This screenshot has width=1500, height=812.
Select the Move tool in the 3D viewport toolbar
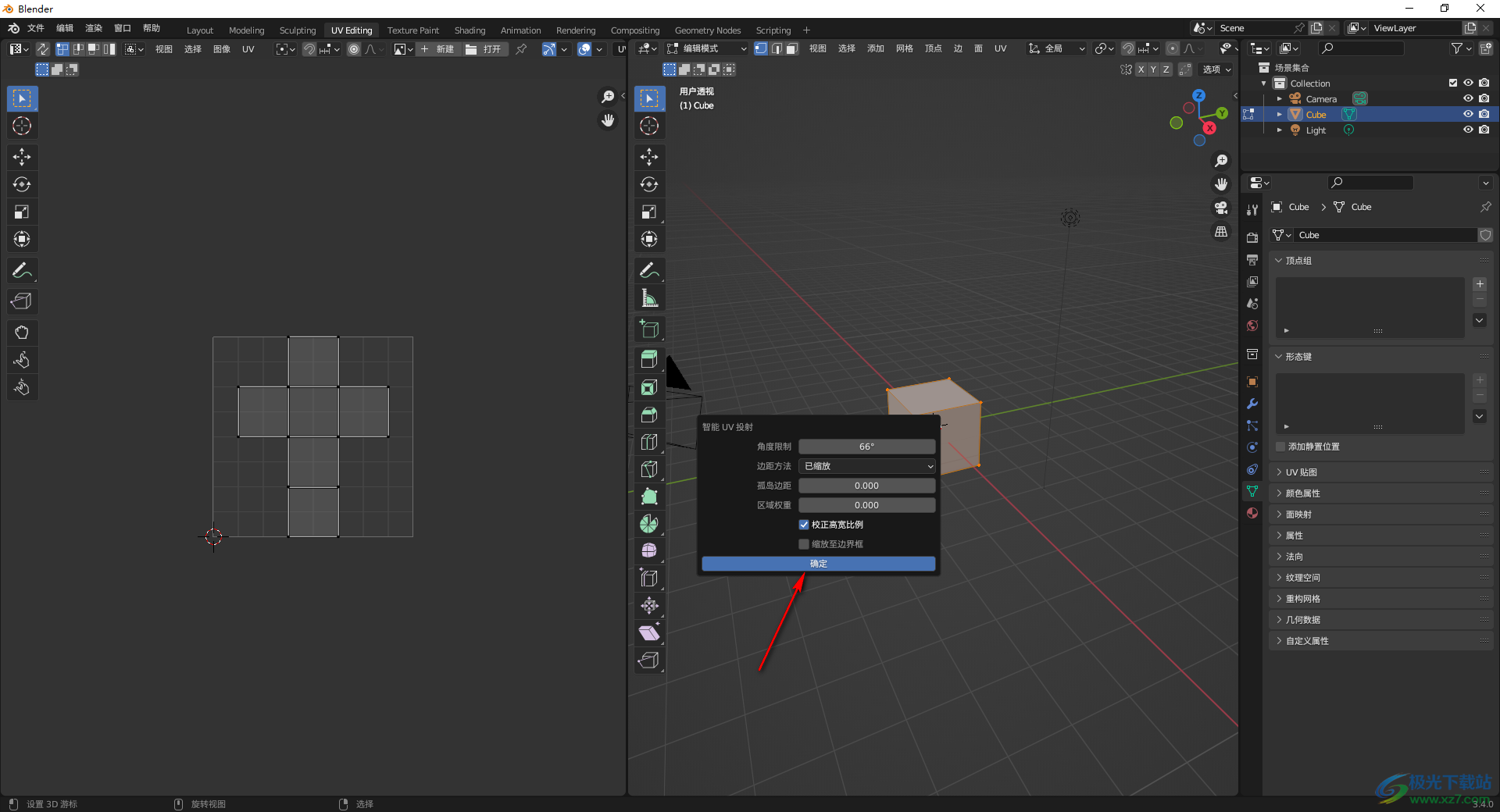point(649,157)
